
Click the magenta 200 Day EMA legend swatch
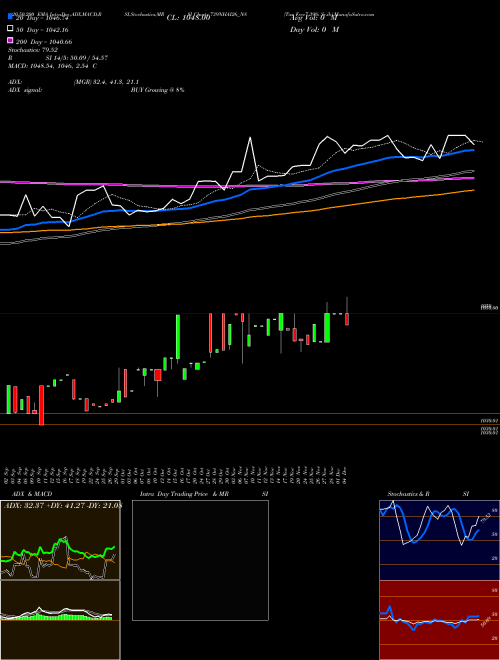[x=11, y=40]
